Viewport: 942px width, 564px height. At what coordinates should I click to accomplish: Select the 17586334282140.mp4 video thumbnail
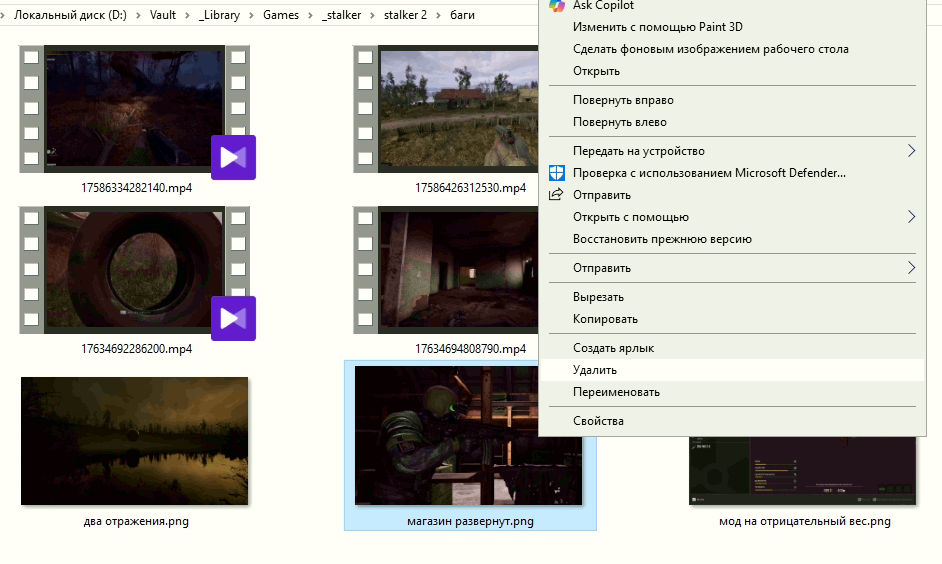click(135, 109)
